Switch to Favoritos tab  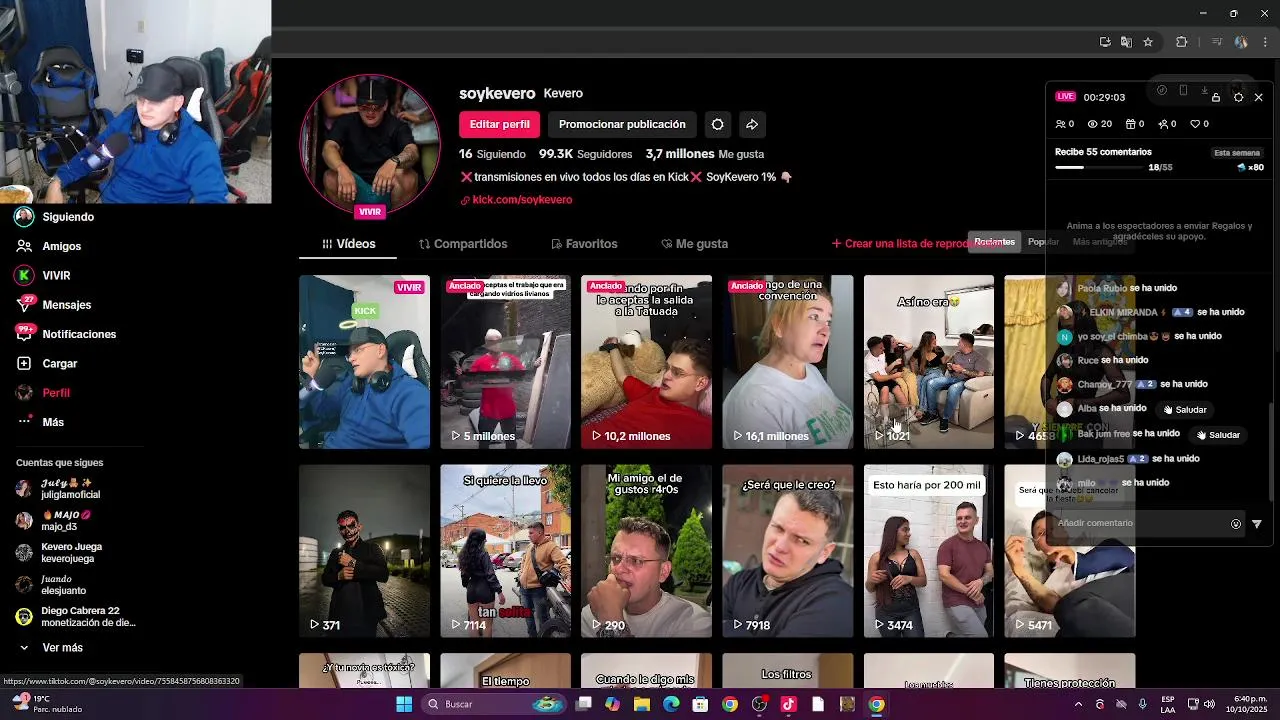pos(584,244)
